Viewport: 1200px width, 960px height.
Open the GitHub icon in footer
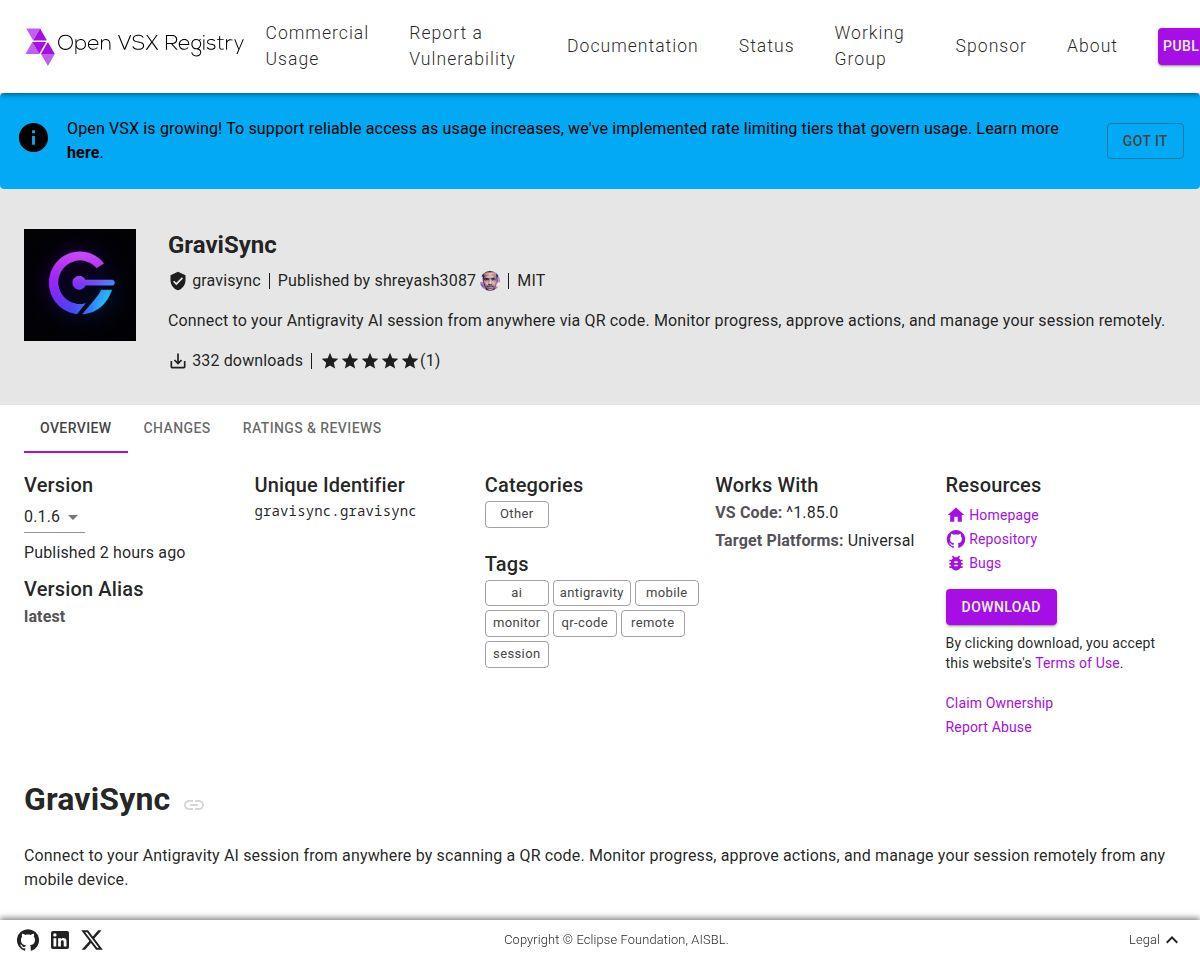28,940
